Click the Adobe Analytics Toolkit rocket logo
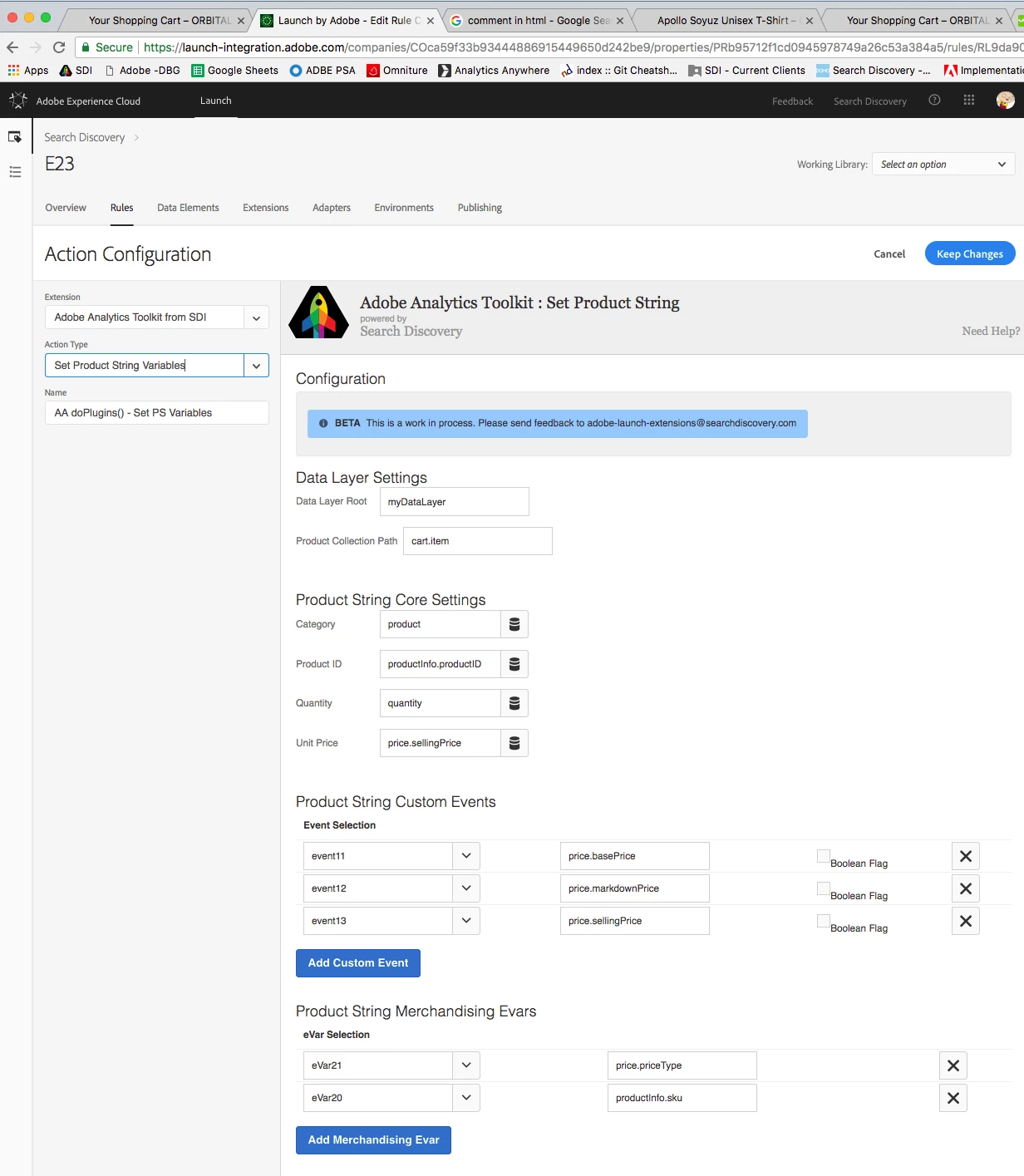The height and width of the screenshot is (1176, 1024). [318, 312]
